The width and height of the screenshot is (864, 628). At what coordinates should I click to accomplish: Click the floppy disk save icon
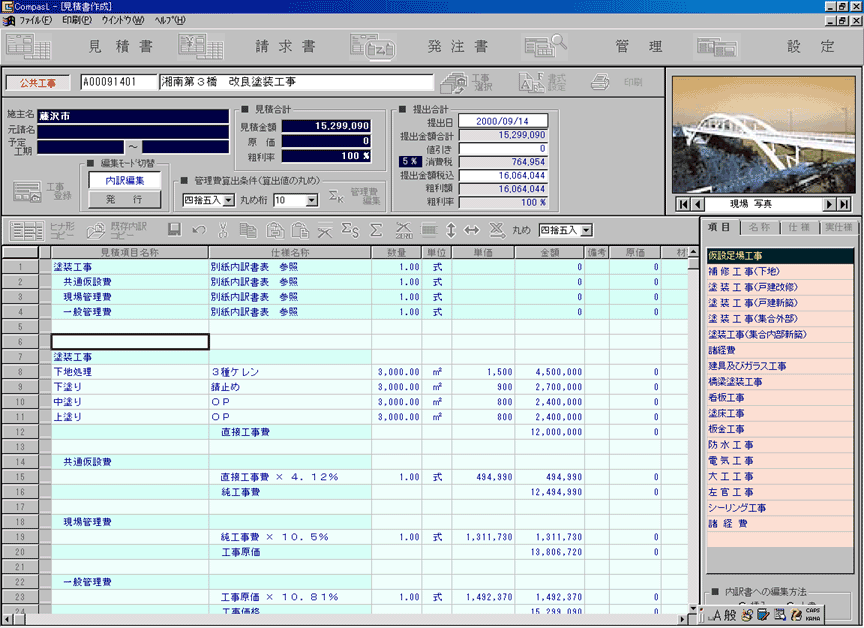(x=174, y=230)
